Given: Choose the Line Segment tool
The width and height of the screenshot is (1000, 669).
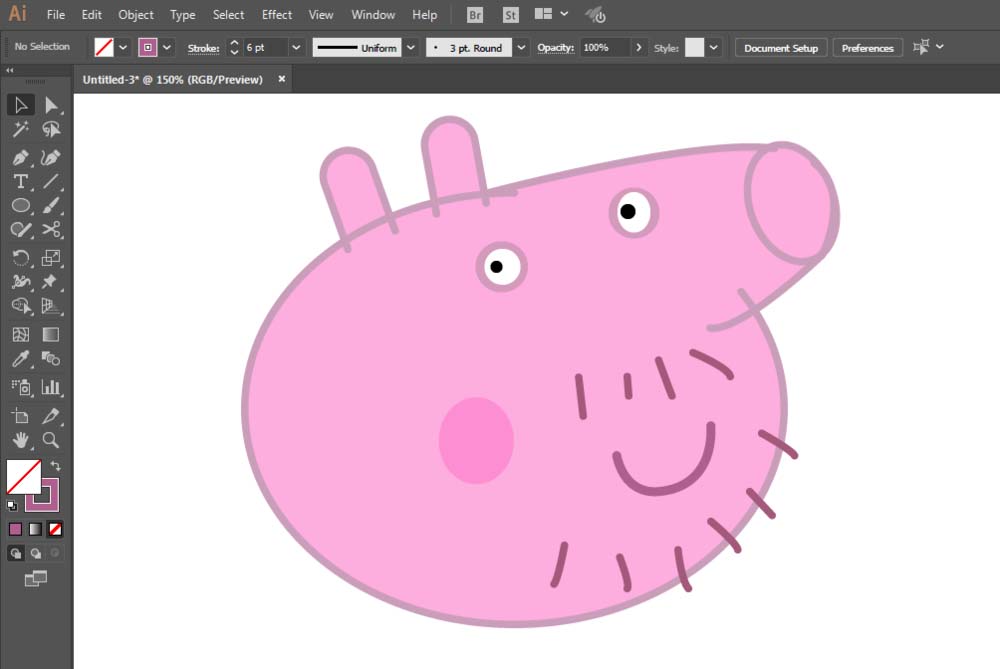Looking at the screenshot, I should coord(51,182).
